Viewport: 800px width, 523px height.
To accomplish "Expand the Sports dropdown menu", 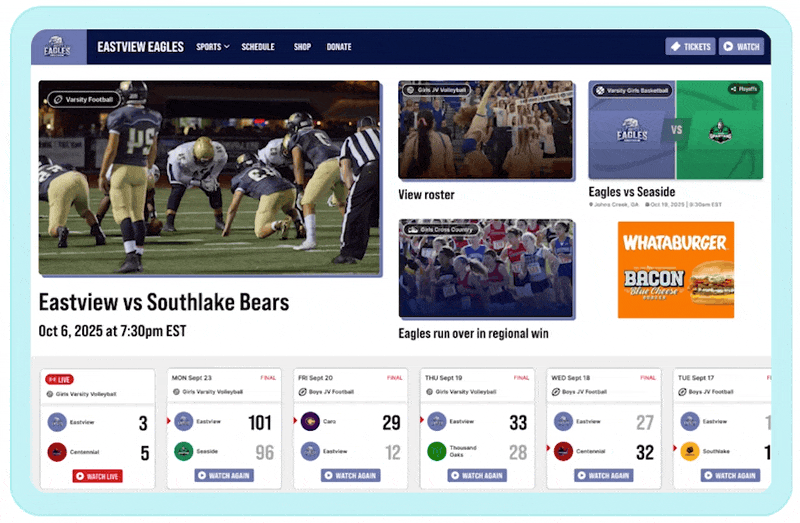I will pyautogui.click(x=213, y=47).
